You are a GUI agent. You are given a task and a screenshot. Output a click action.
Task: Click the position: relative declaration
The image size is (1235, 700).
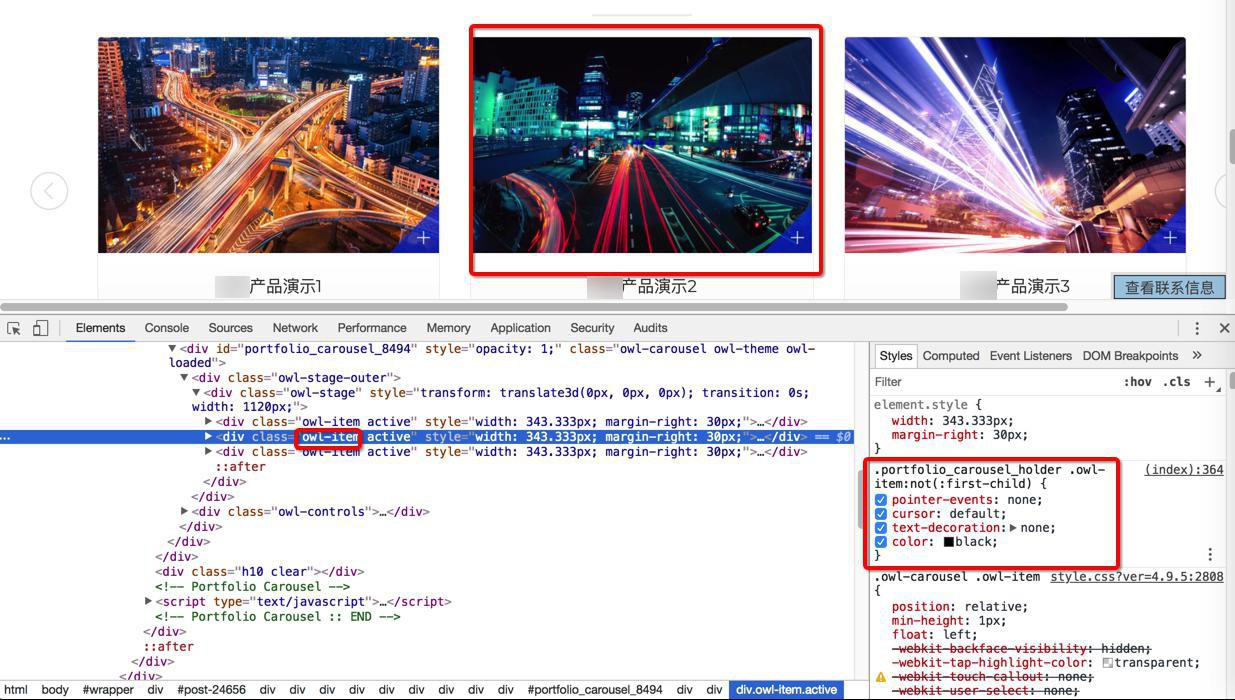pyautogui.click(x=960, y=607)
